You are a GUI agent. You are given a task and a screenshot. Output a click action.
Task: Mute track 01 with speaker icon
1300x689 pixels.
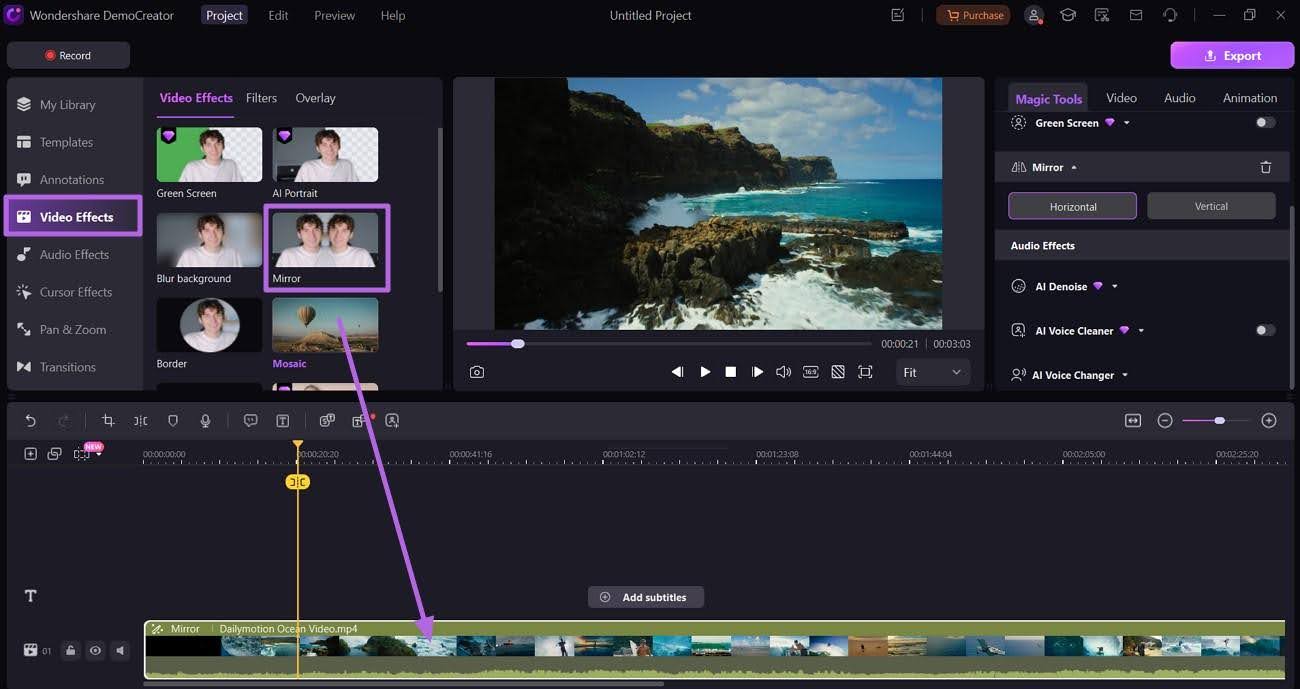(x=121, y=651)
